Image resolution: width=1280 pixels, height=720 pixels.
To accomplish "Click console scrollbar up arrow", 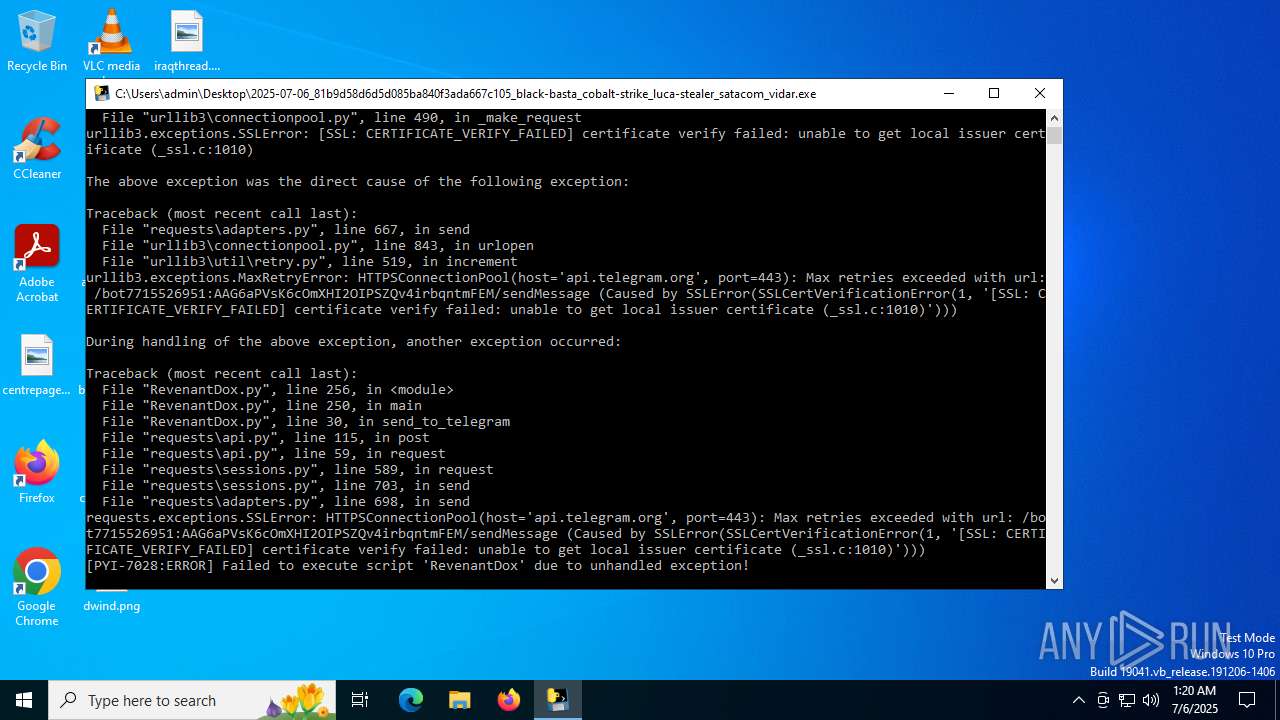I will pyautogui.click(x=1054, y=118).
